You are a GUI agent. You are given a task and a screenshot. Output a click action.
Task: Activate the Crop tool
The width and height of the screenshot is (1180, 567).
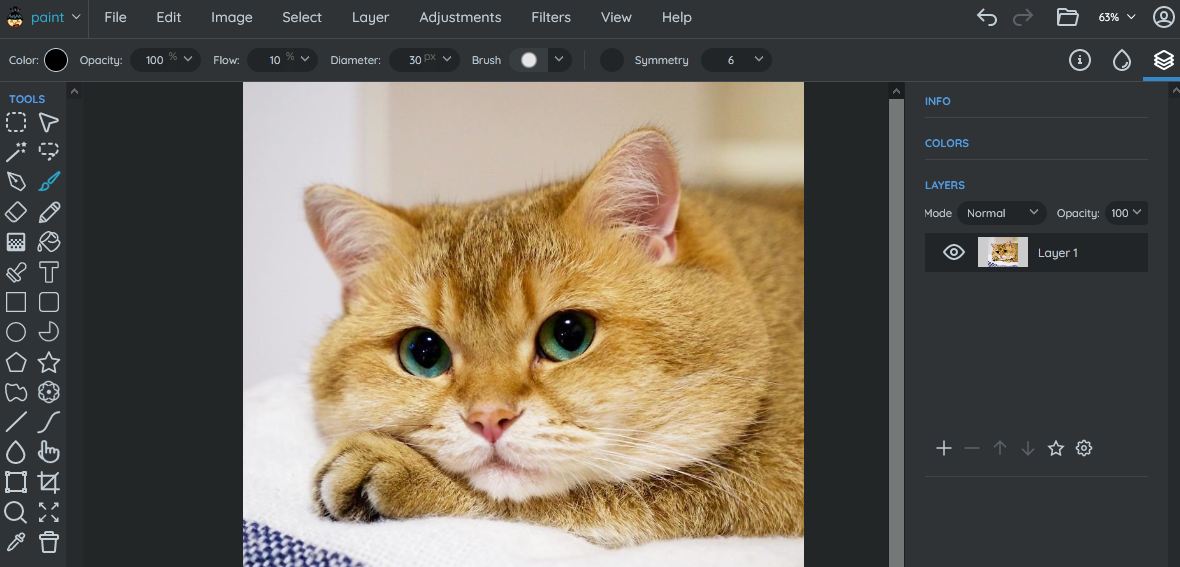[x=49, y=482]
